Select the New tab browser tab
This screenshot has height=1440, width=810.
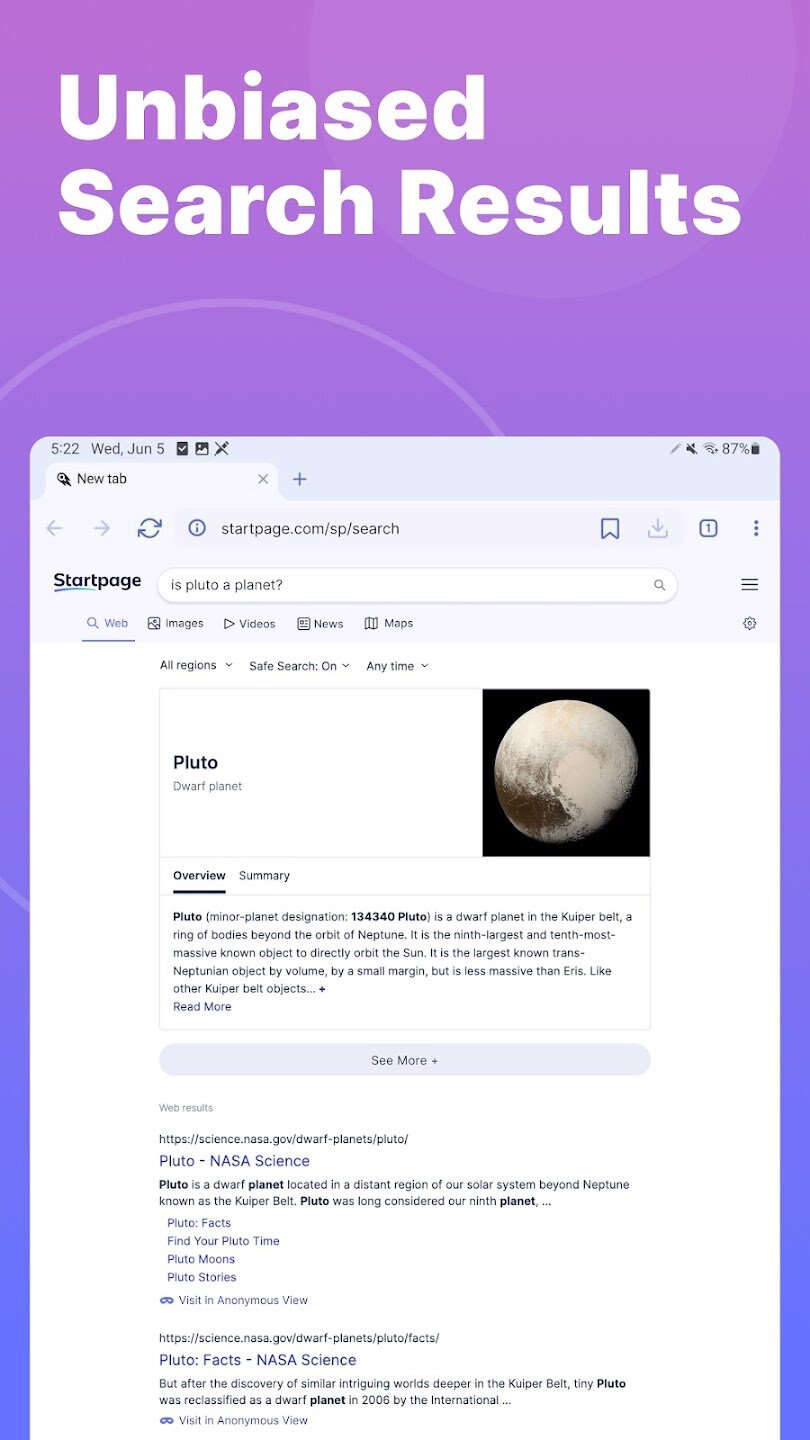163,479
